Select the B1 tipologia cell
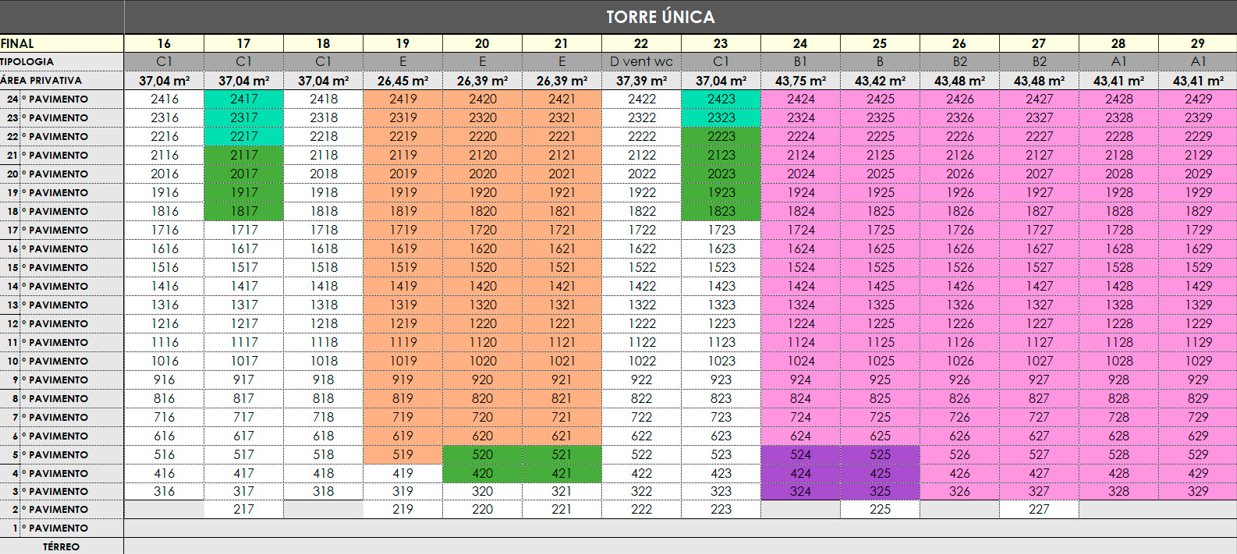Viewport: 1237px width, 554px height. coord(800,62)
